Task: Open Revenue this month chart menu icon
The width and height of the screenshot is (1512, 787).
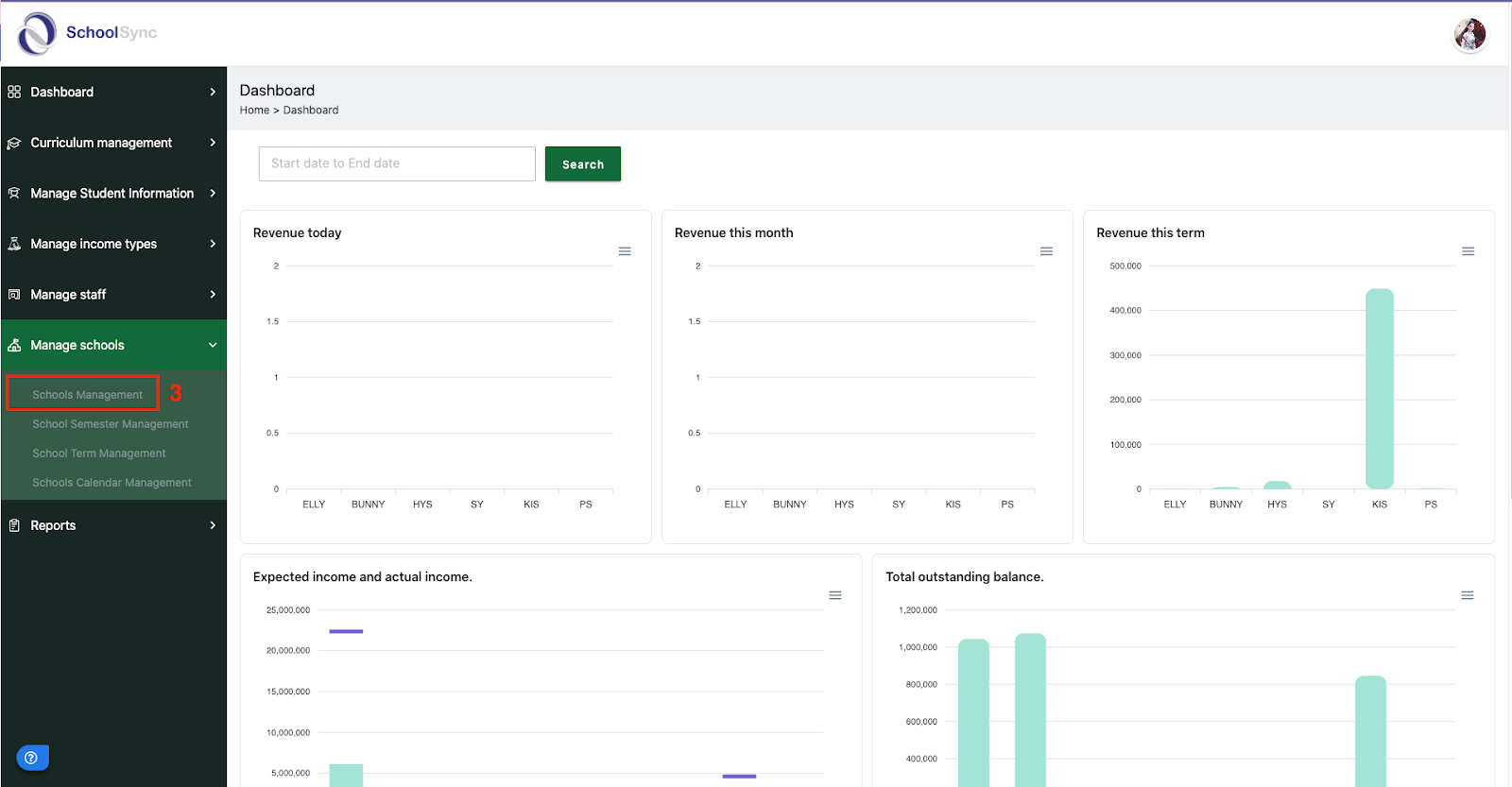Action: pos(1046,251)
